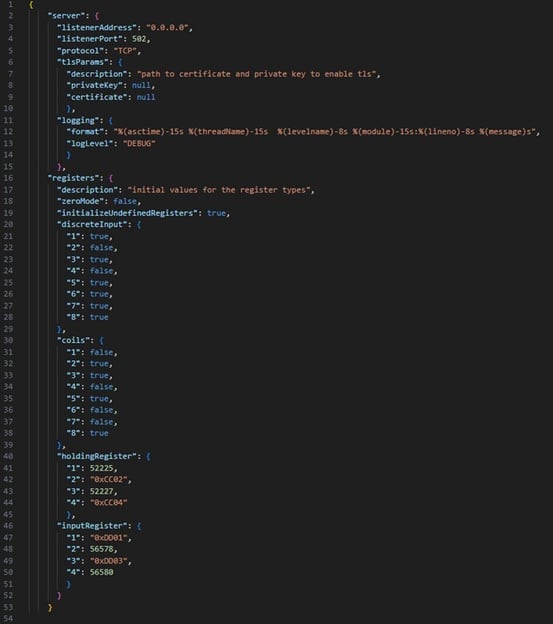
Task: Click the holding register value 52227
Action: pos(101,491)
